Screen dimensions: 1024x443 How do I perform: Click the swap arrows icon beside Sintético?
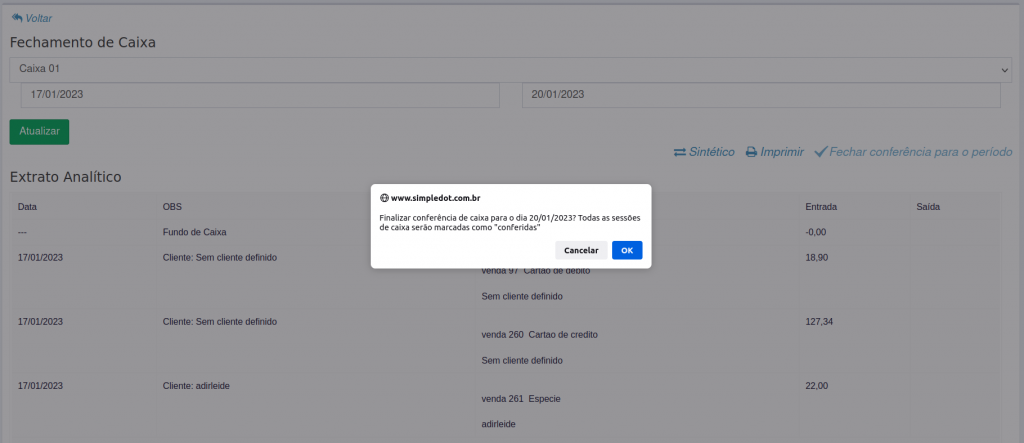(680, 152)
